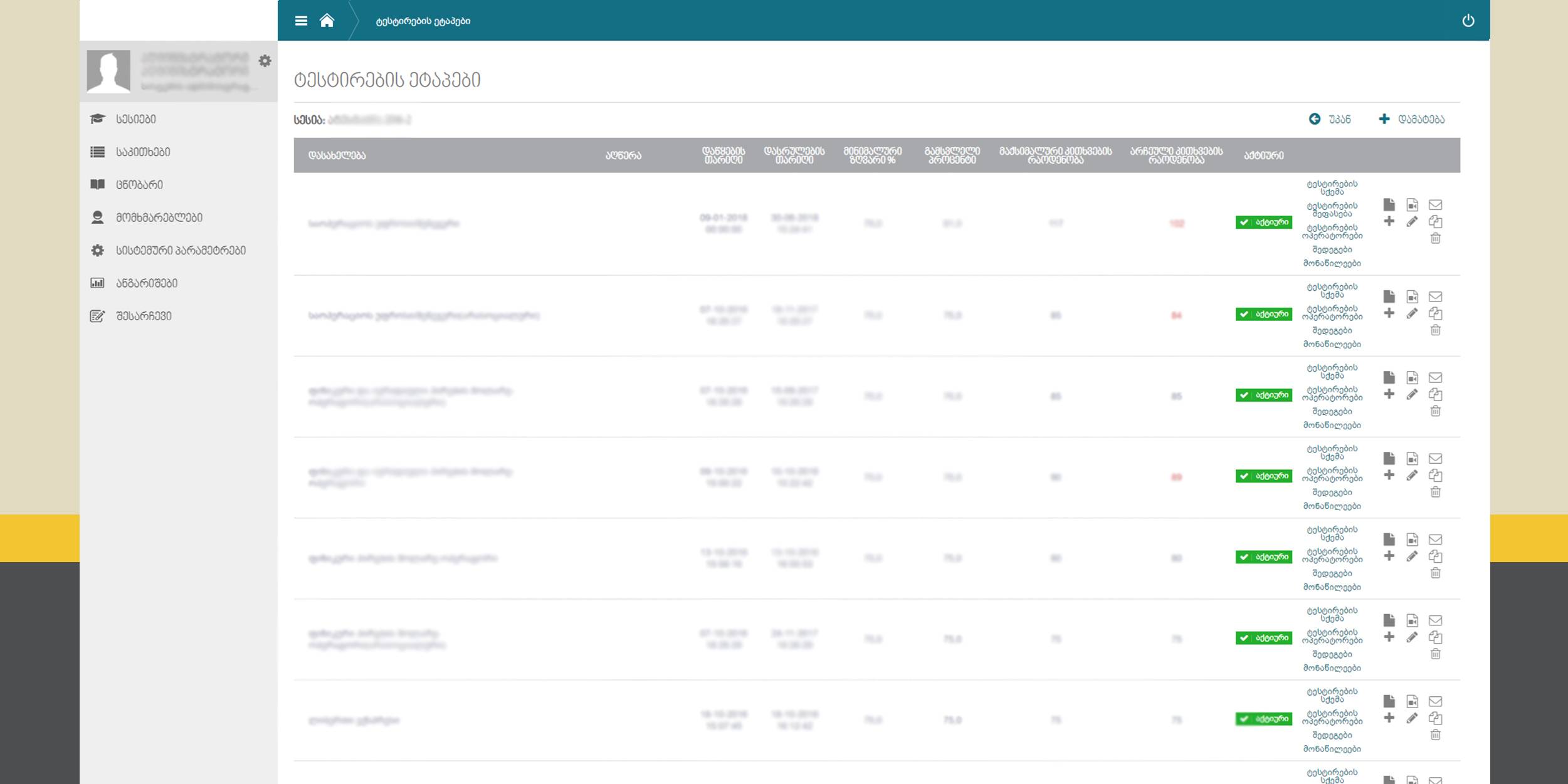The width and height of the screenshot is (1568, 784).
Task: Click the power logout icon
Action: pos(1468,21)
